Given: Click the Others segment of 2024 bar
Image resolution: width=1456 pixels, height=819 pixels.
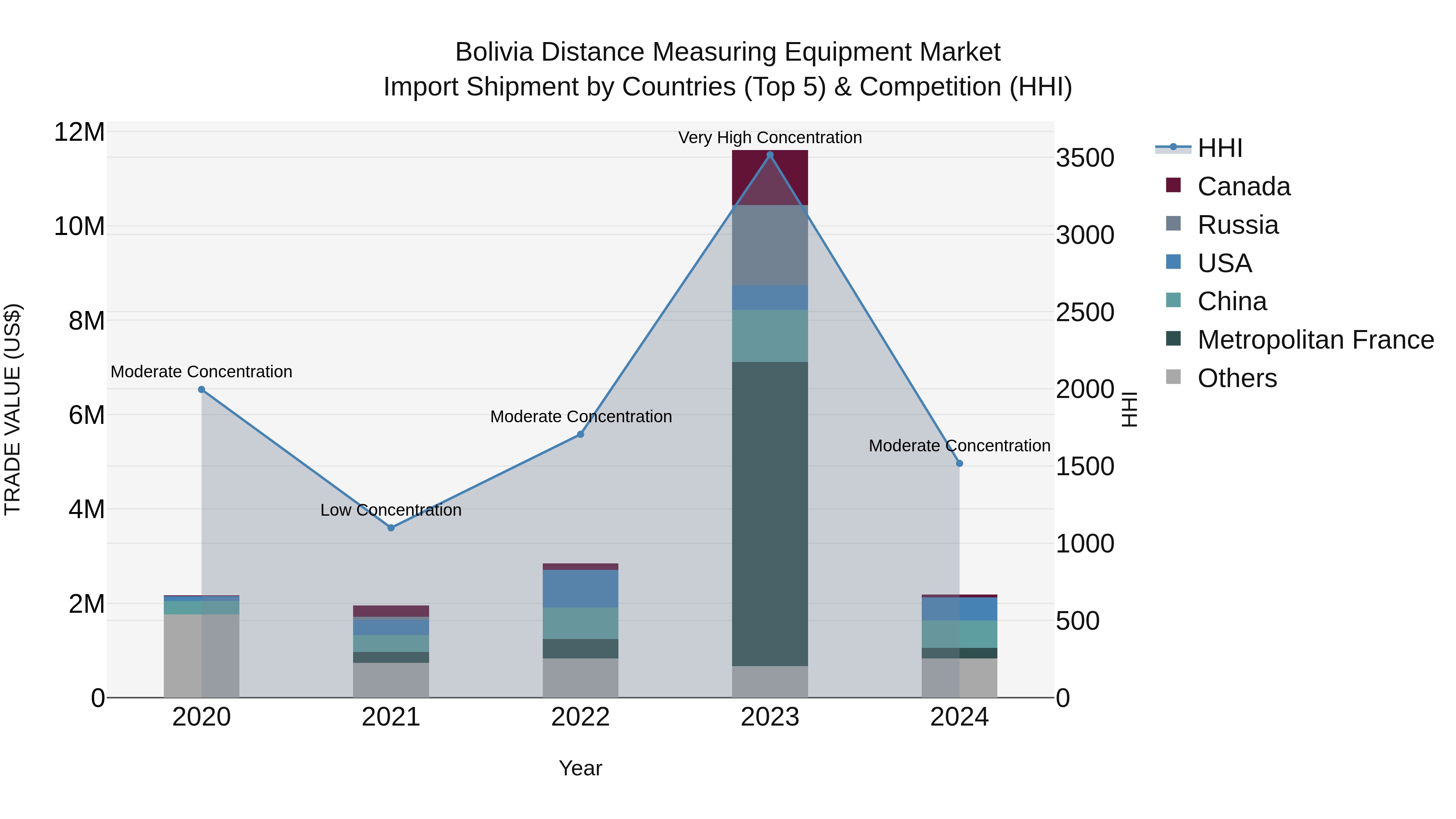Looking at the screenshot, I should click(x=959, y=678).
